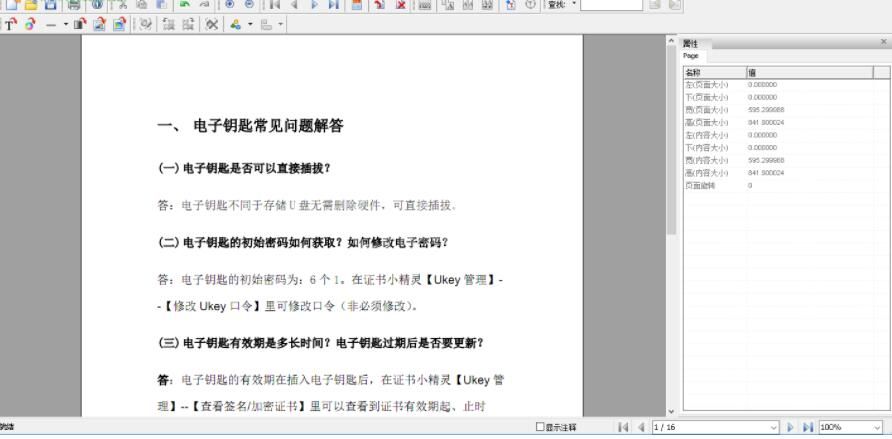Select the color circle tool icon
This screenshot has width=892, height=439.
[30, 24]
